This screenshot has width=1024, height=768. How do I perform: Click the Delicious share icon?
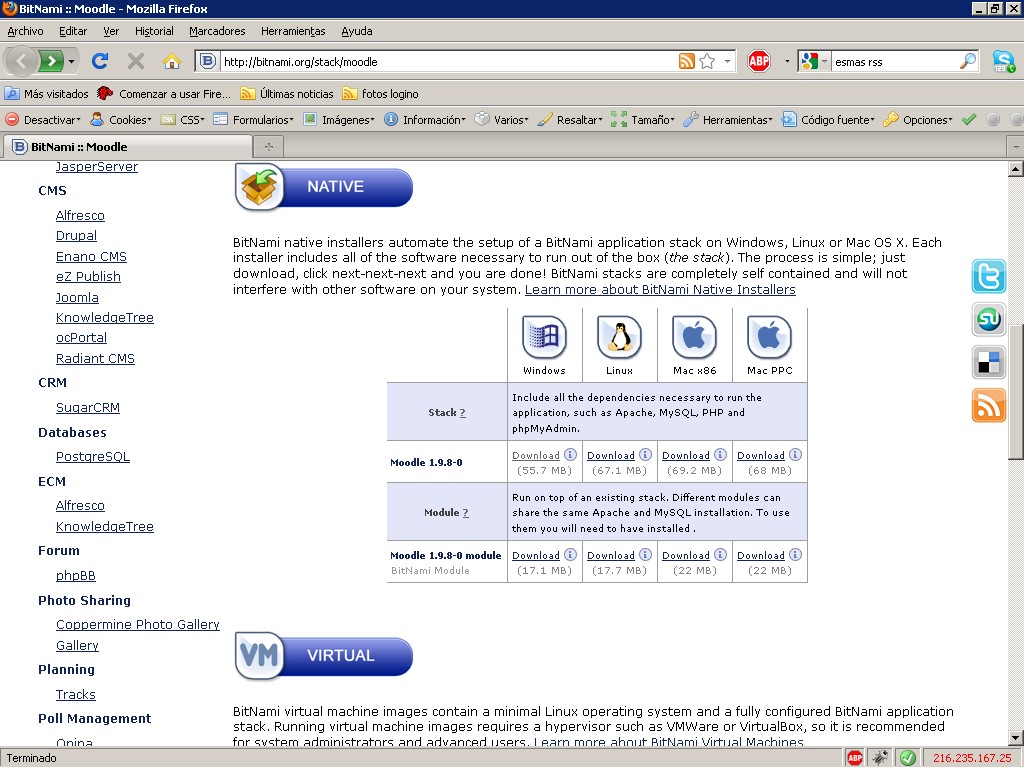coord(988,362)
